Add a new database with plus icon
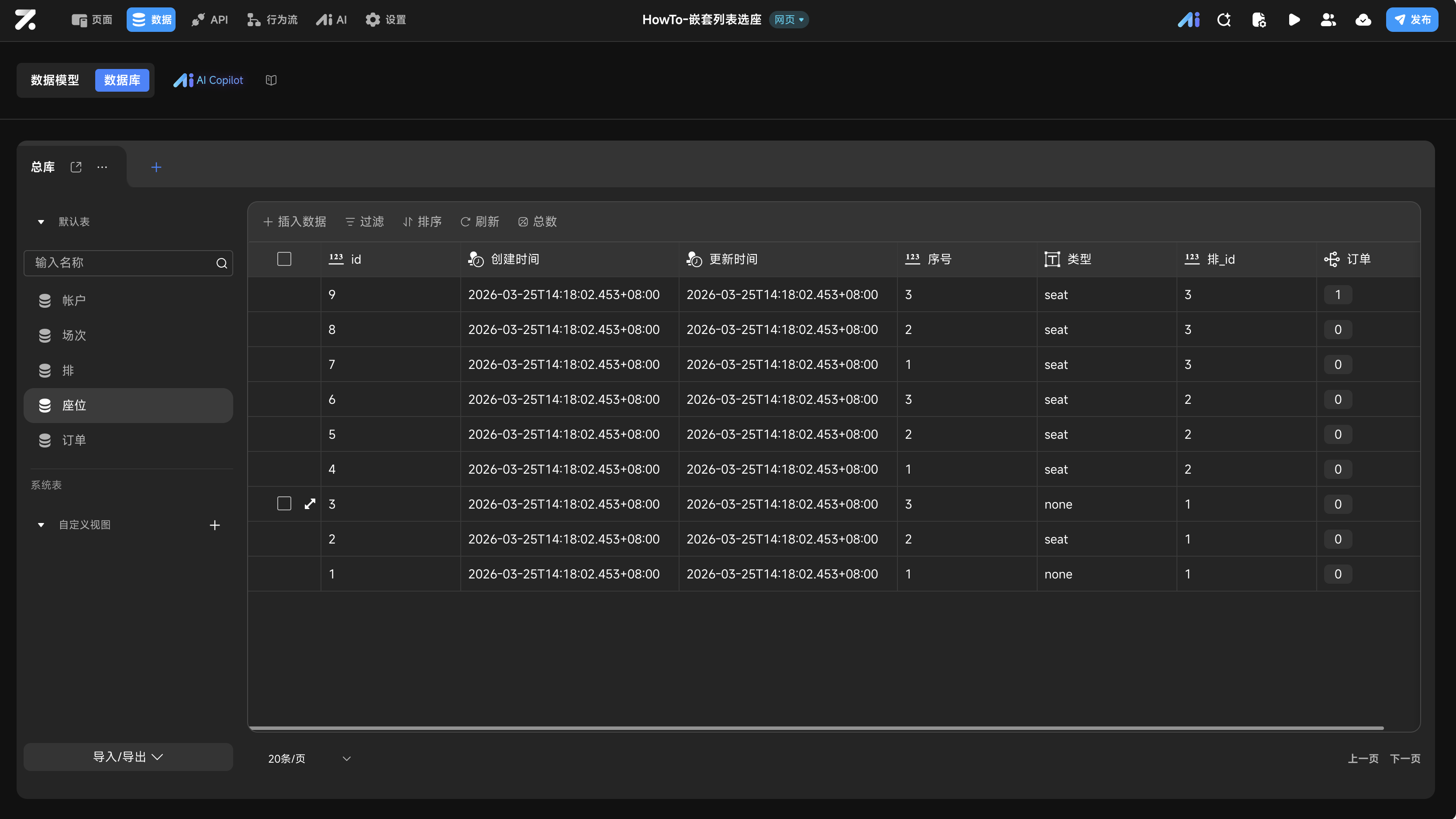 point(156,167)
